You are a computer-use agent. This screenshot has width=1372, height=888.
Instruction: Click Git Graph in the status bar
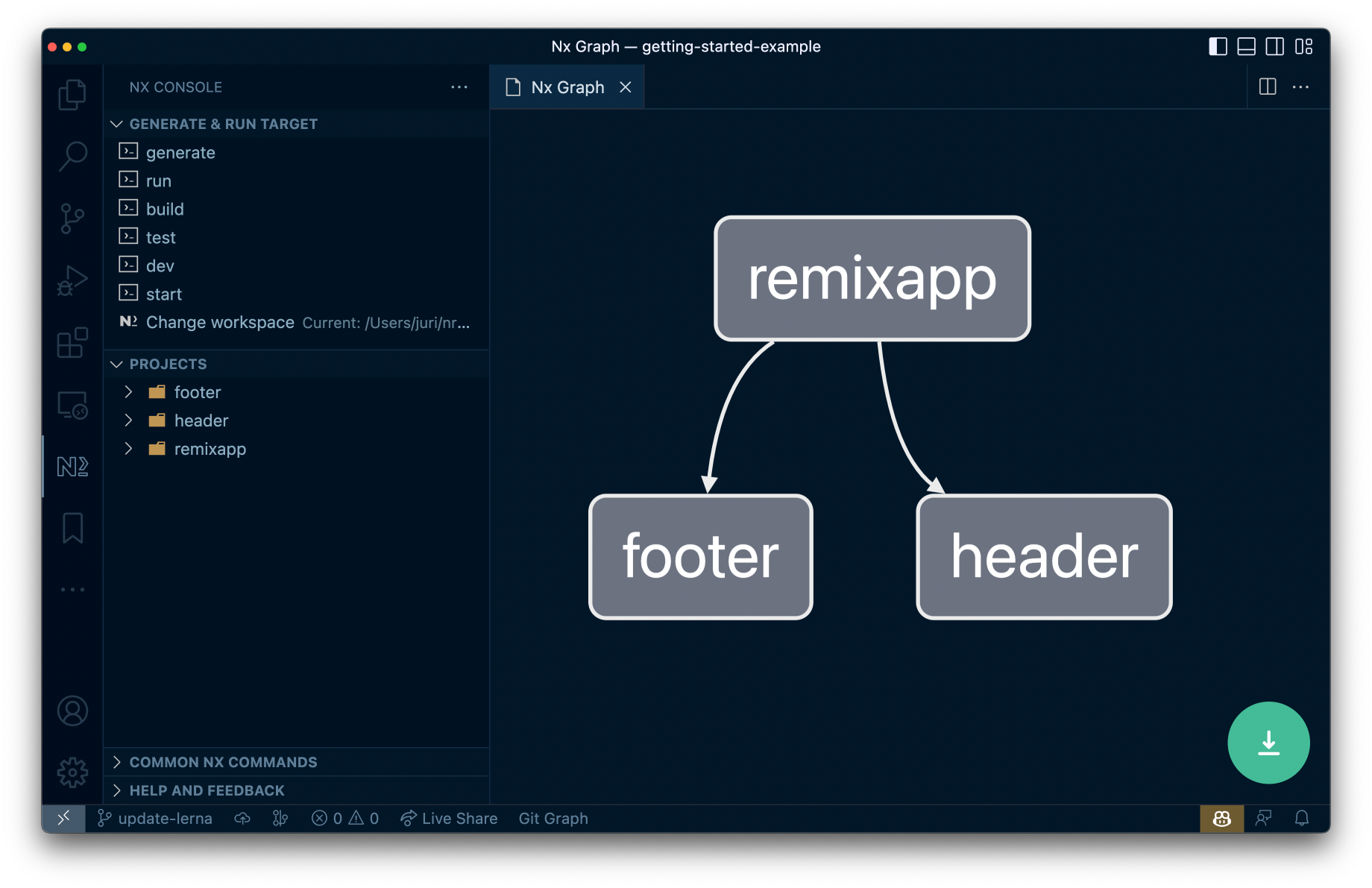[553, 818]
